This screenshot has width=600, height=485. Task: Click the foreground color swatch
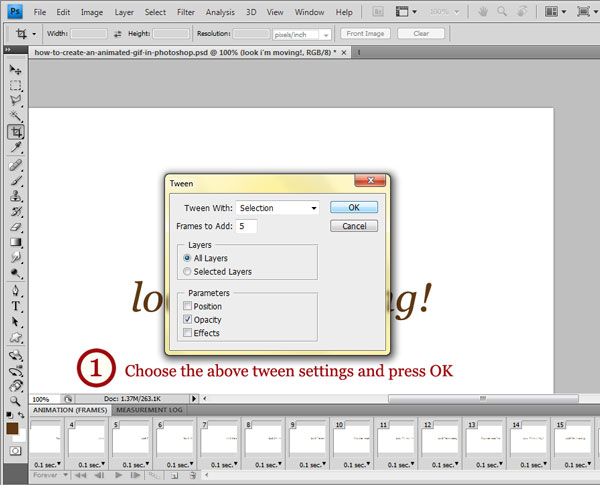13,428
